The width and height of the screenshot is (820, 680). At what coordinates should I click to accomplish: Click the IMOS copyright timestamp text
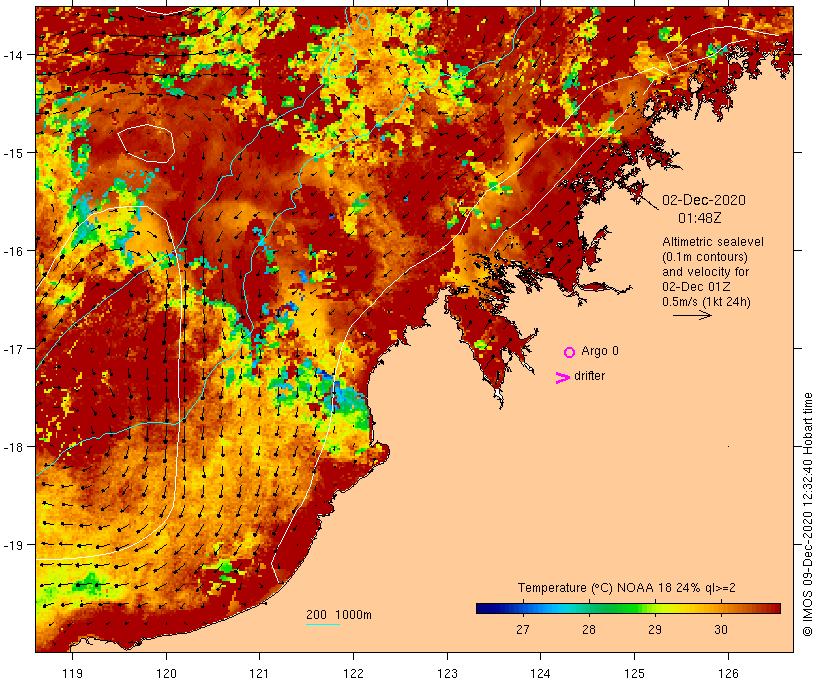(x=807, y=514)
